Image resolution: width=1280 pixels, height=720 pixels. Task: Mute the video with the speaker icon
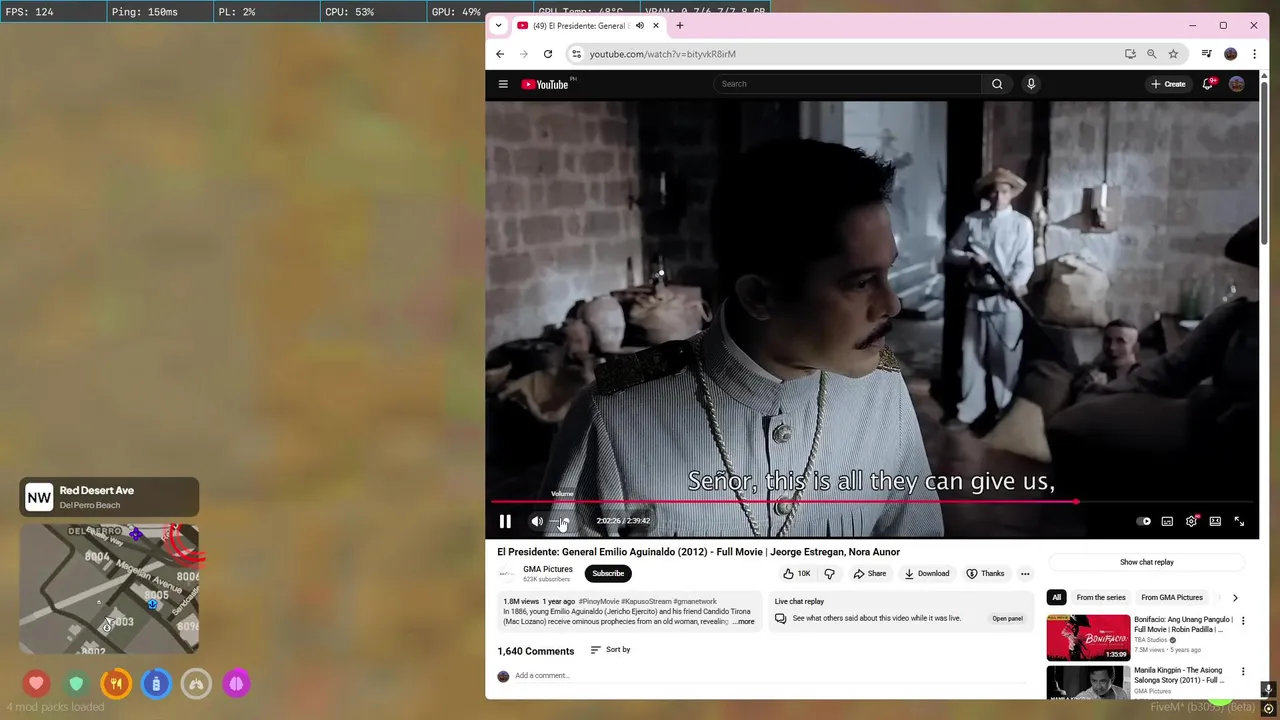click(537, 521)
